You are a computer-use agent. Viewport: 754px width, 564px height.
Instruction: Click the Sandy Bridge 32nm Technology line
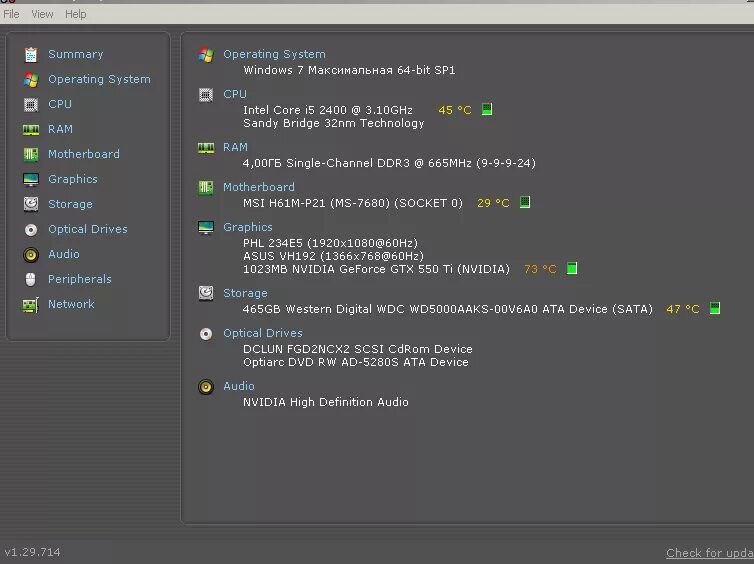pos(334,123)
